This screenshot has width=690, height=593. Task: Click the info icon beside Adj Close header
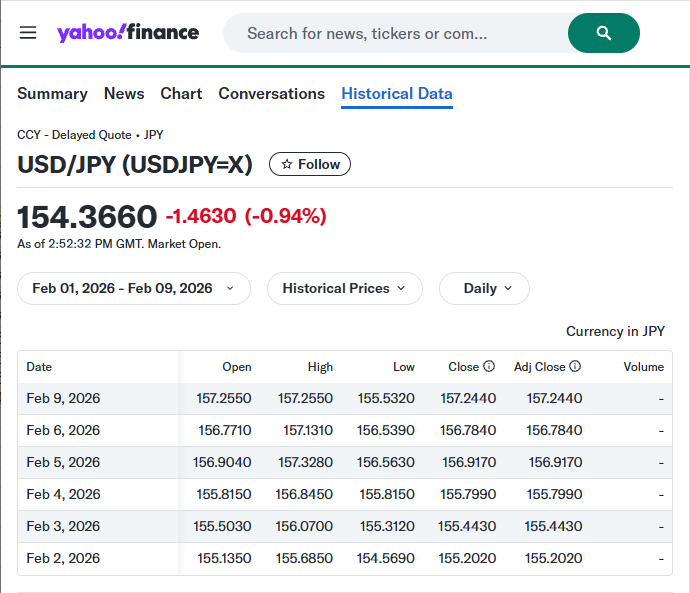pos(575,366)
